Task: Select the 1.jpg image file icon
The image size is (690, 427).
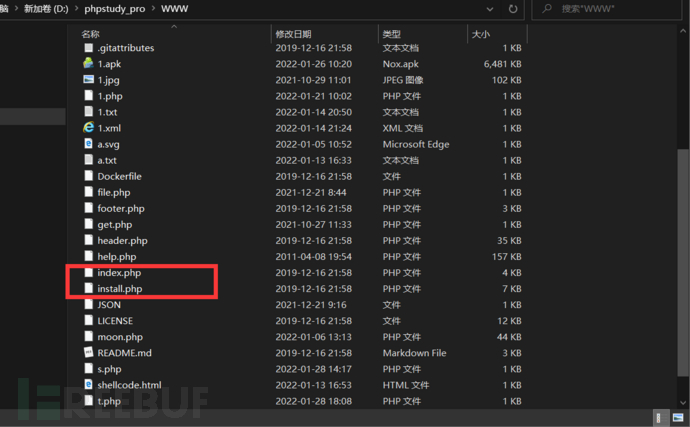Action: (x=89, y=80)
